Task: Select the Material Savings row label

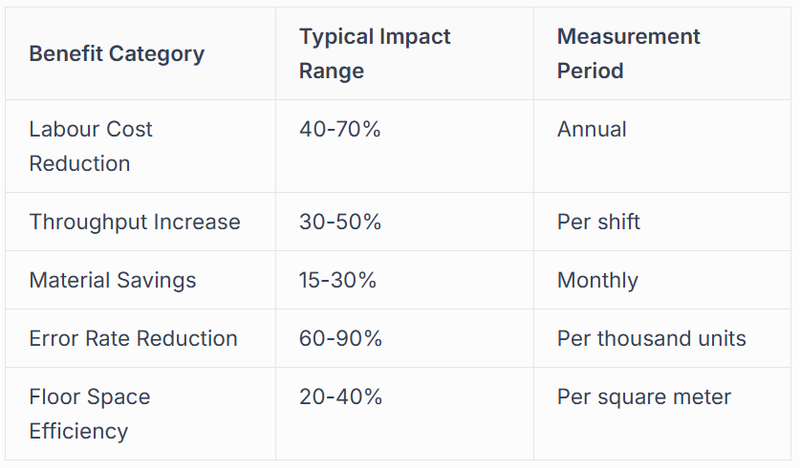Action: 113,280
